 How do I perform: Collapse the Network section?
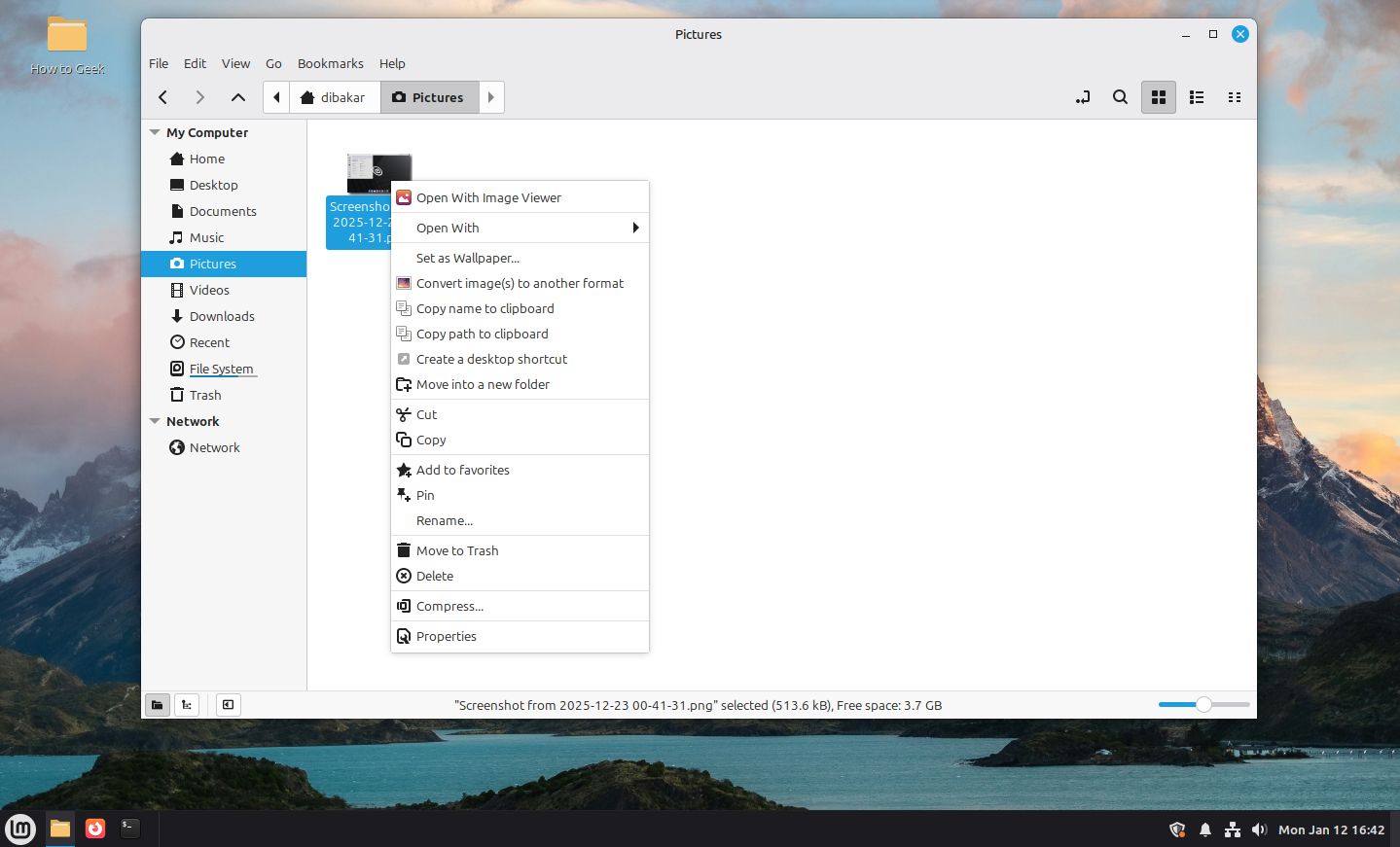[x=154, y=421]
